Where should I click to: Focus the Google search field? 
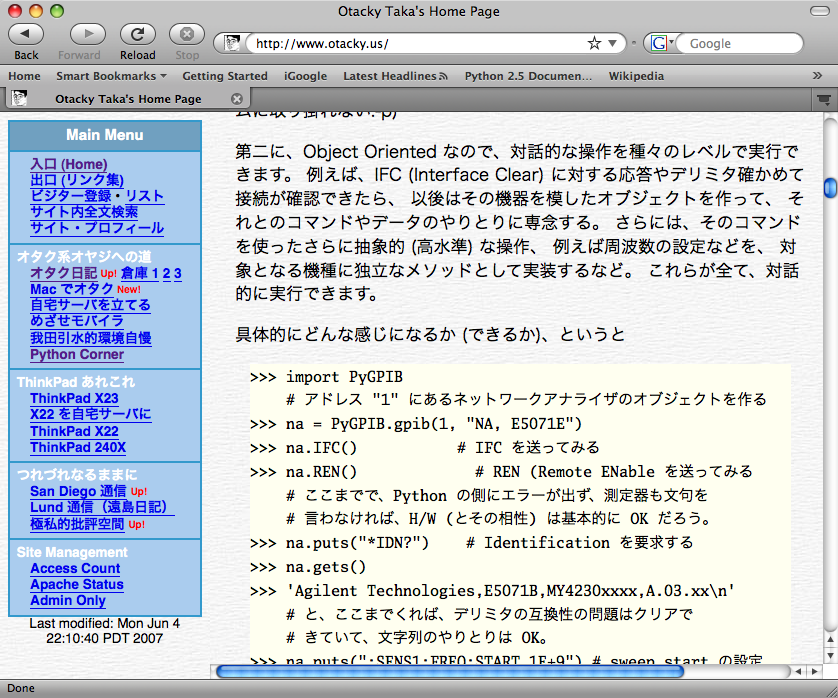740,43
